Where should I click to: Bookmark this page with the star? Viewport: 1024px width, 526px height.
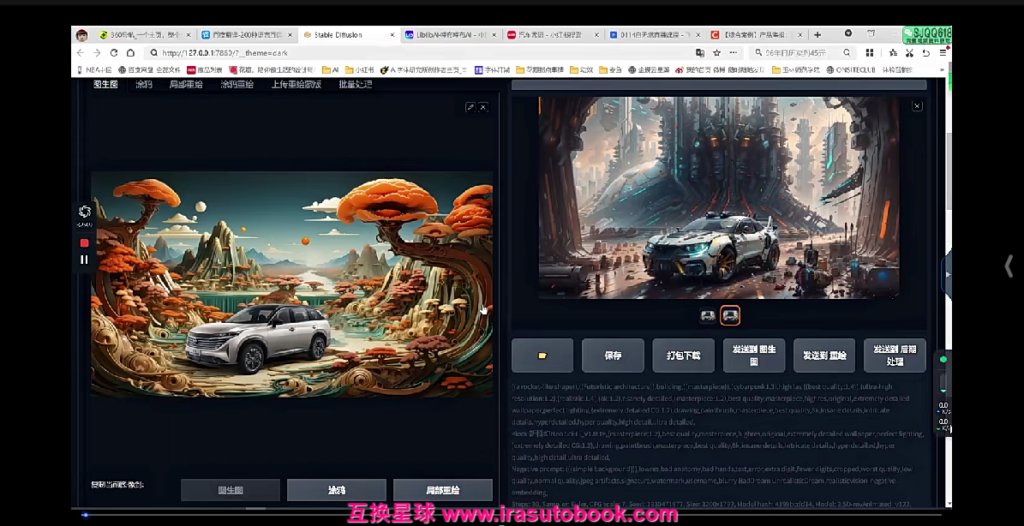716,53
